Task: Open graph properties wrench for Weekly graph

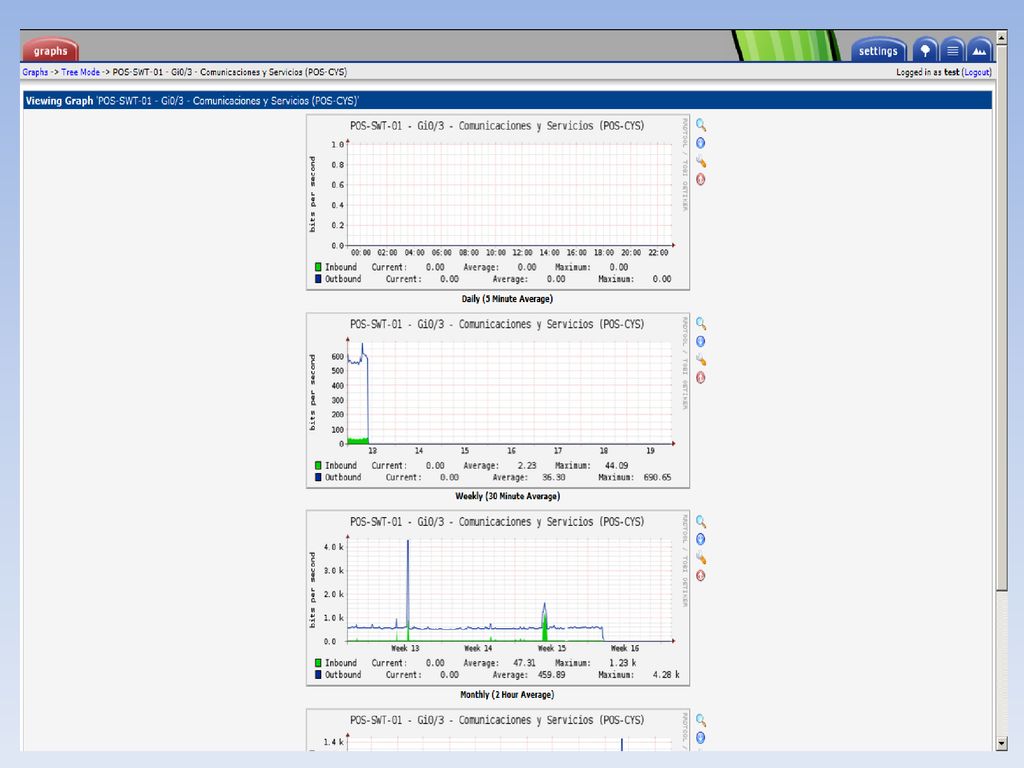Action: [x=701, y=359]
